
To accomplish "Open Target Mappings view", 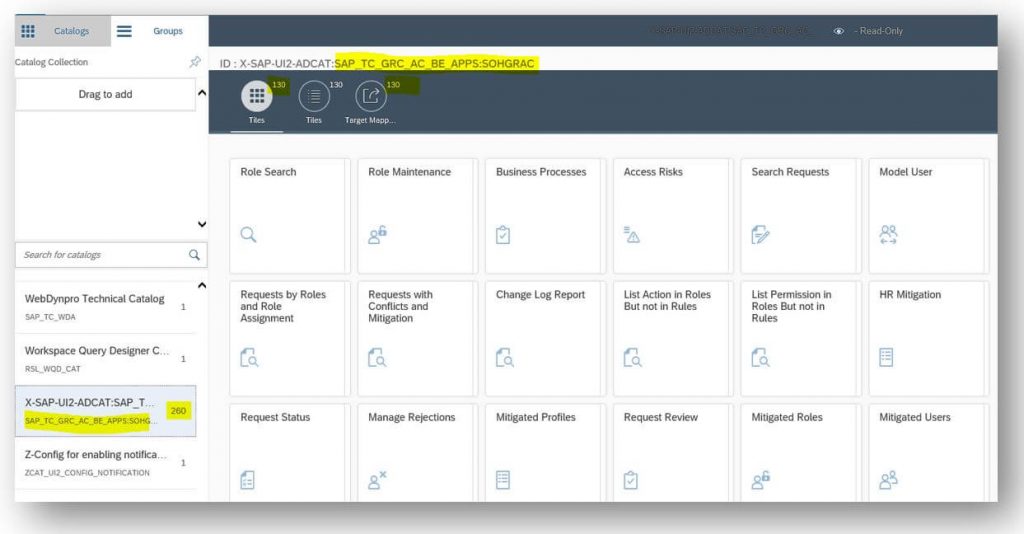I will point(371,97).
